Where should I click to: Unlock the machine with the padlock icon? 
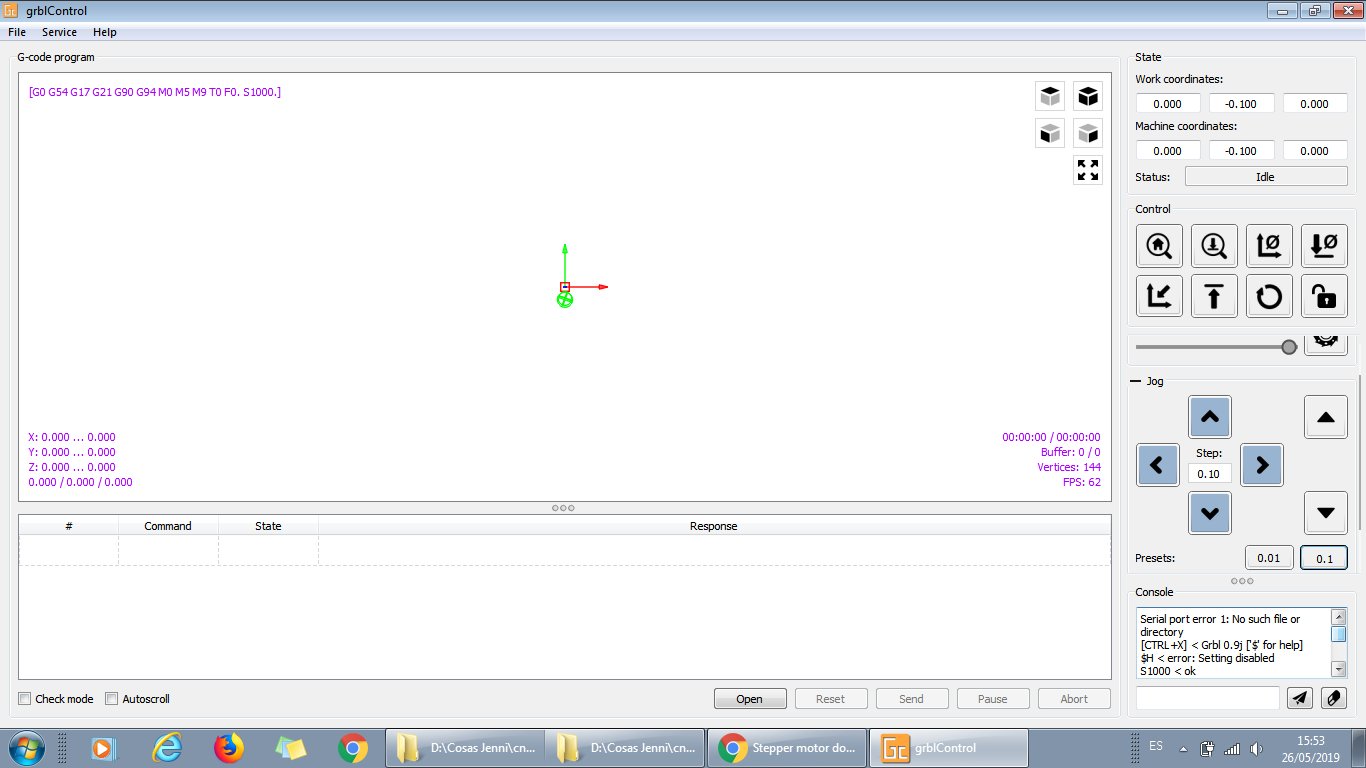pos(1324,296)
